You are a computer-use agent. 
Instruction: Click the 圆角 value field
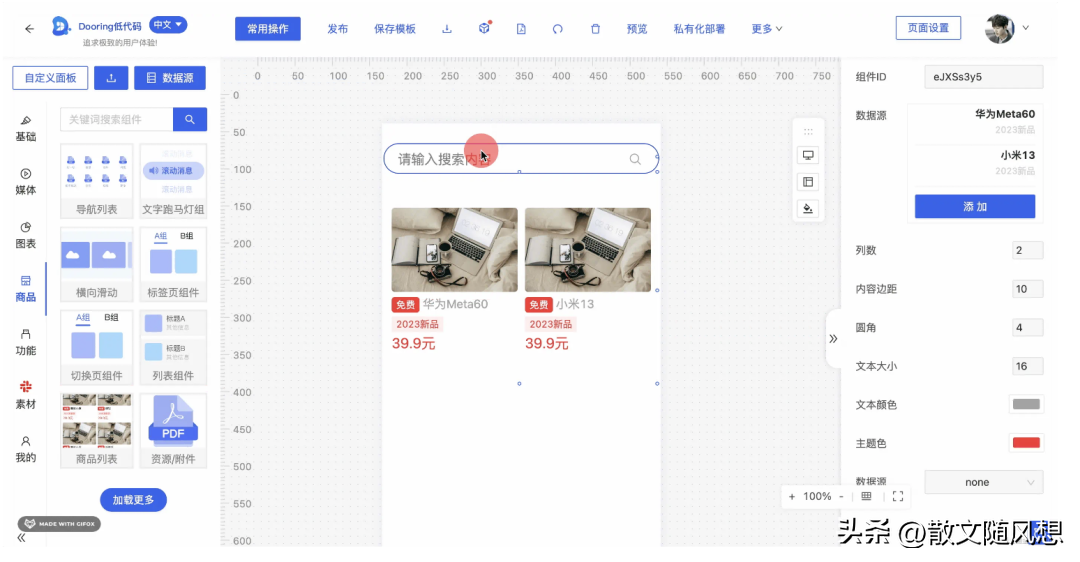click(x=1027, y=328)
